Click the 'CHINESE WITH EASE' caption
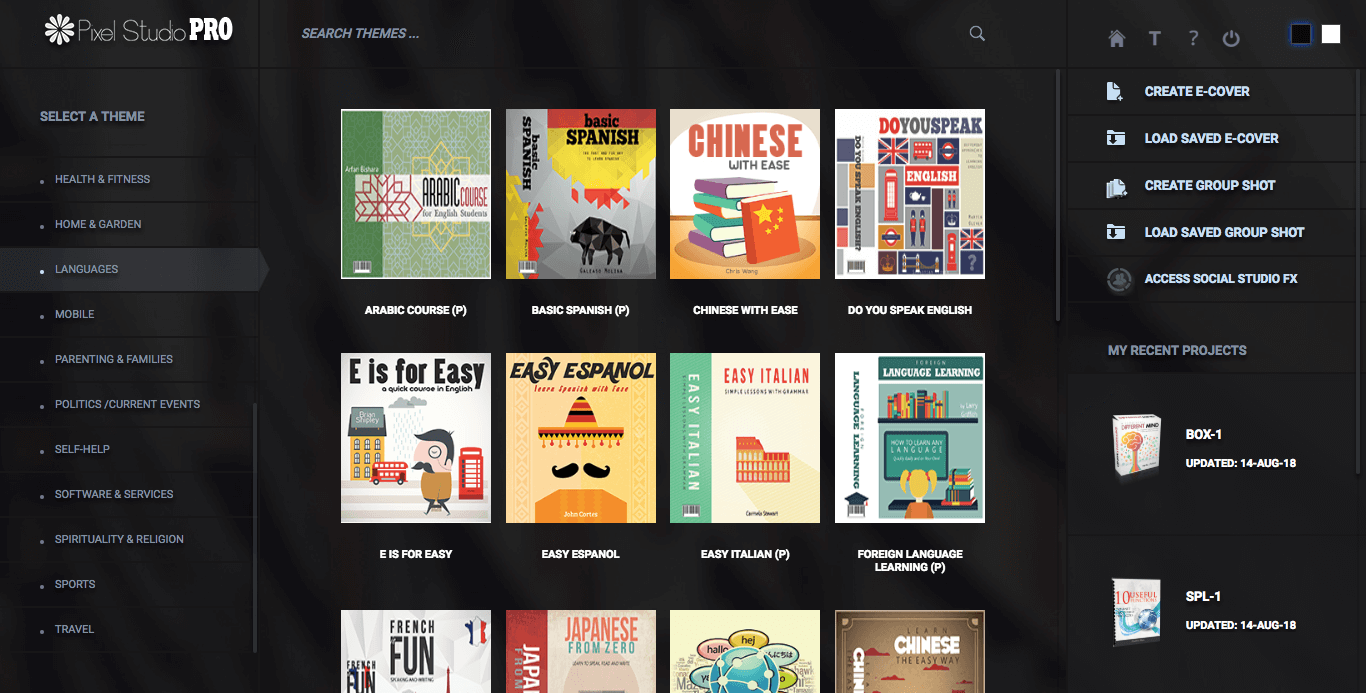 click(x=745, y=310)
